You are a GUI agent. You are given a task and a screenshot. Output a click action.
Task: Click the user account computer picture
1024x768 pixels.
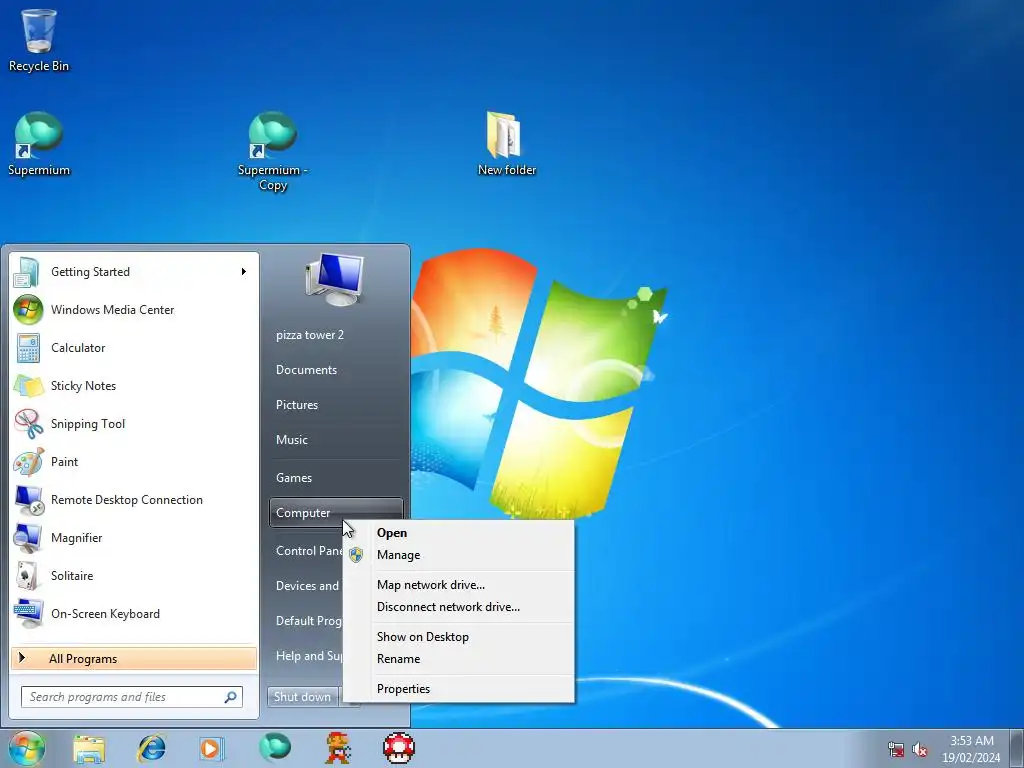(x=334, y=280)
